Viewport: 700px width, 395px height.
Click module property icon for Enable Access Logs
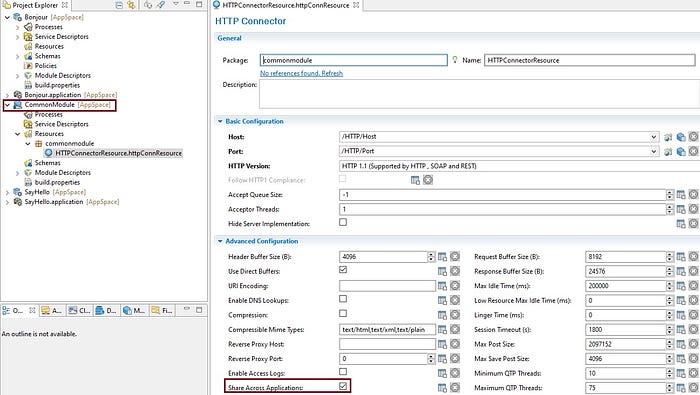tap(442, 373)
